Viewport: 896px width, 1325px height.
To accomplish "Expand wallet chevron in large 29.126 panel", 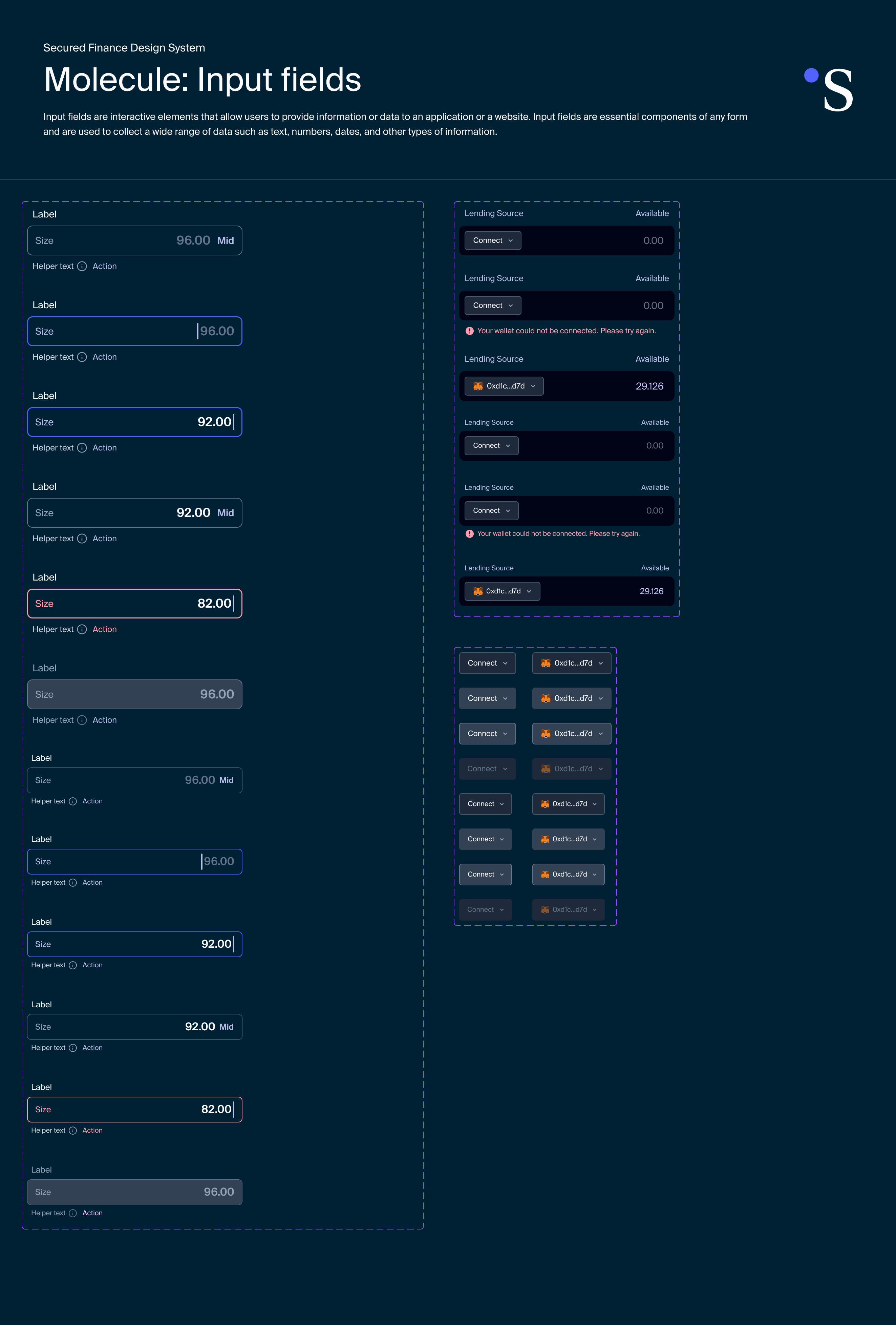I will pos(533,386).
